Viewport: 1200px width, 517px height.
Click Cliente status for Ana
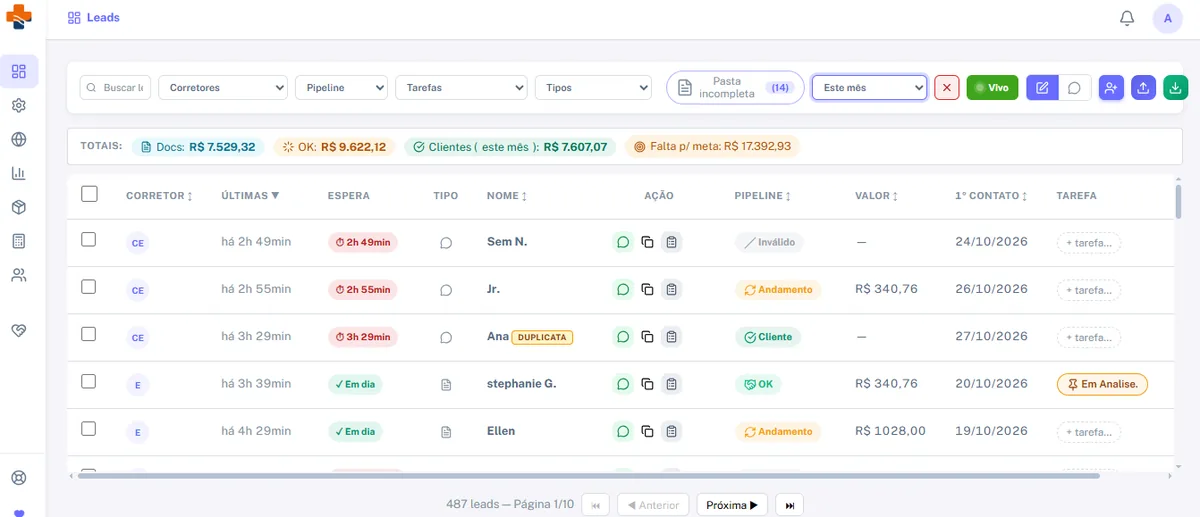tap(768, 337)
